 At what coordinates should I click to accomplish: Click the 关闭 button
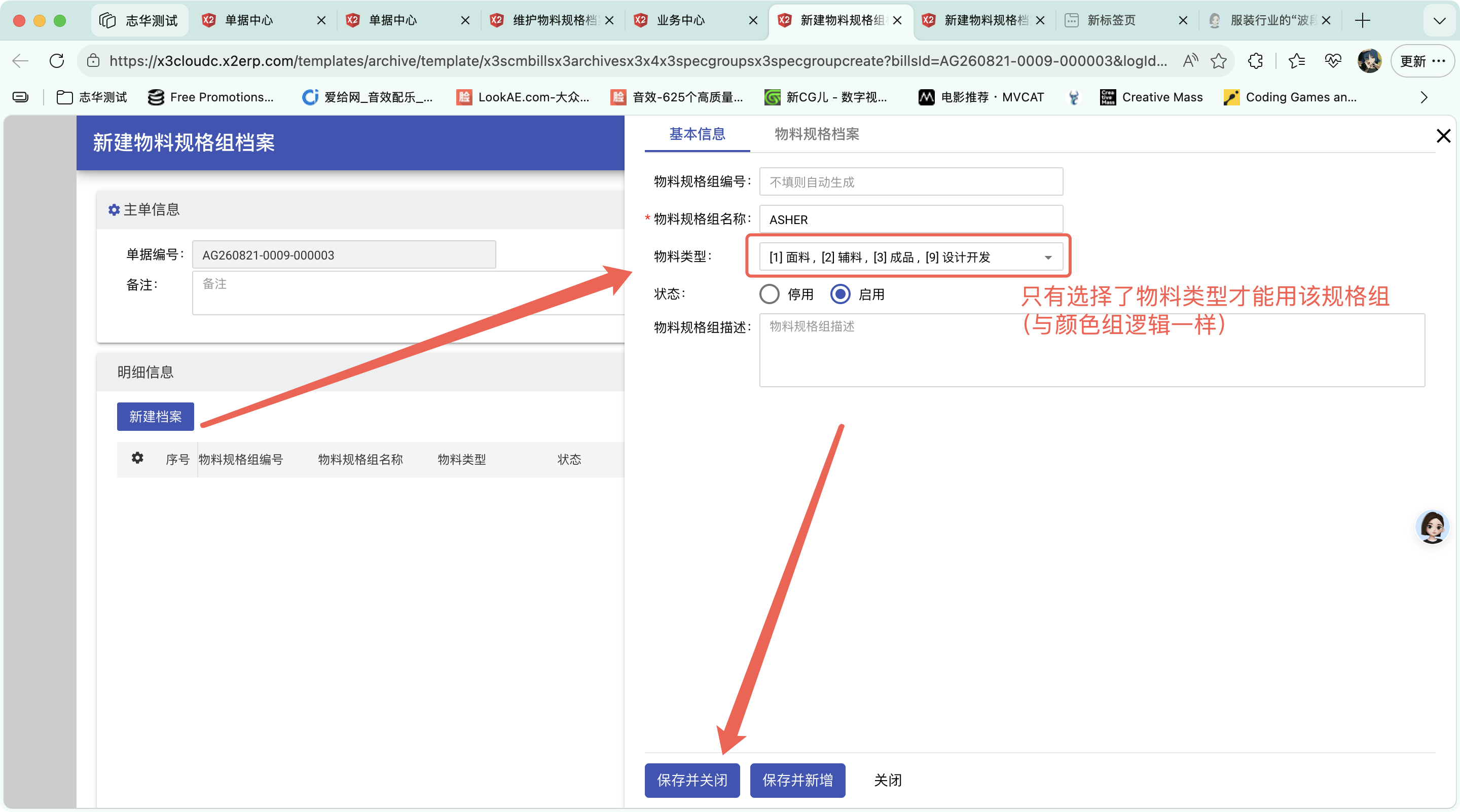888,780
